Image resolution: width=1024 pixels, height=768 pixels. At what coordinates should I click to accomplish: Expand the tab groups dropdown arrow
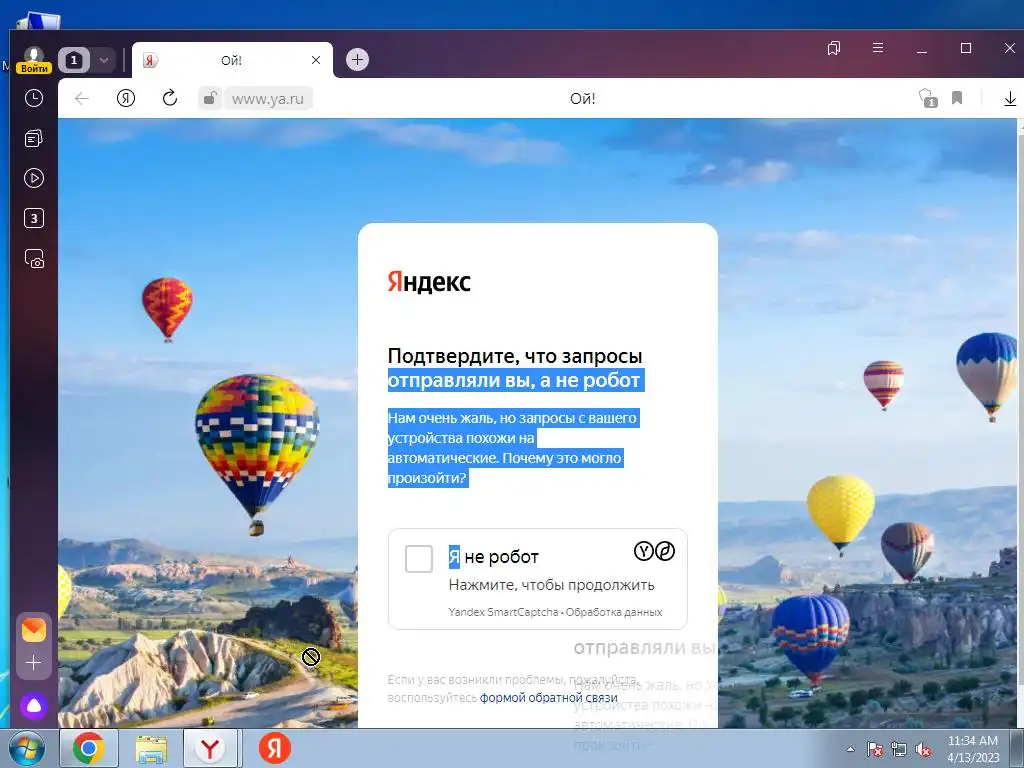tap(103, 60)
